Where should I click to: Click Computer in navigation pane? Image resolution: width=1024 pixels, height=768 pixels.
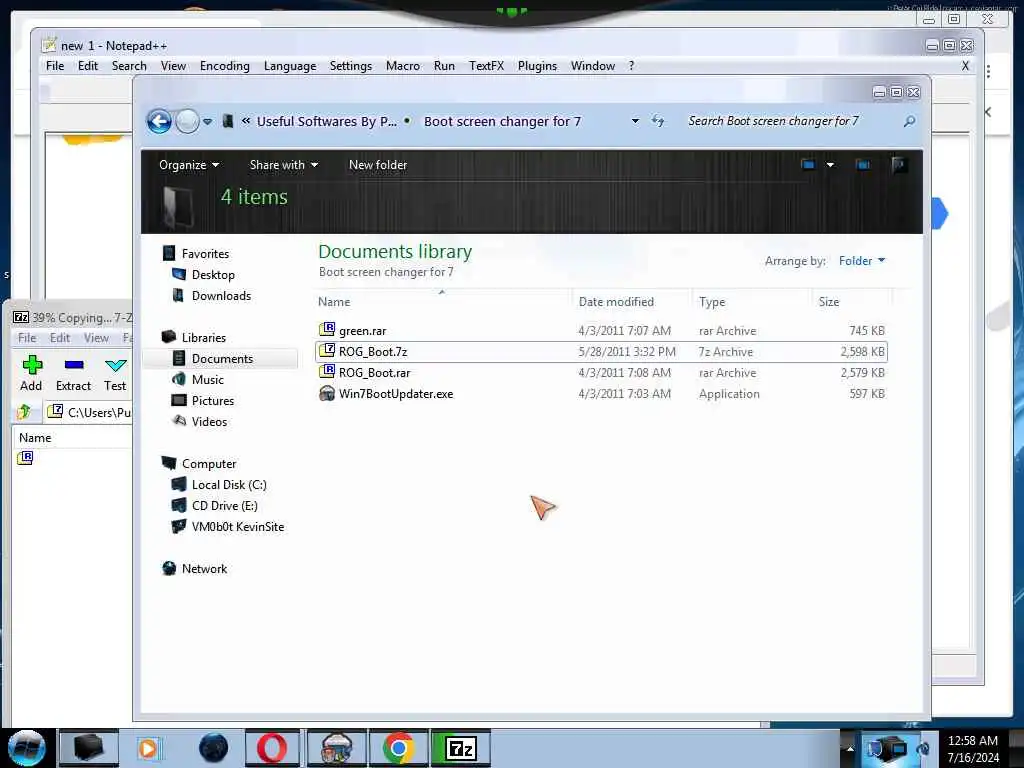click(x=209, y=464)
